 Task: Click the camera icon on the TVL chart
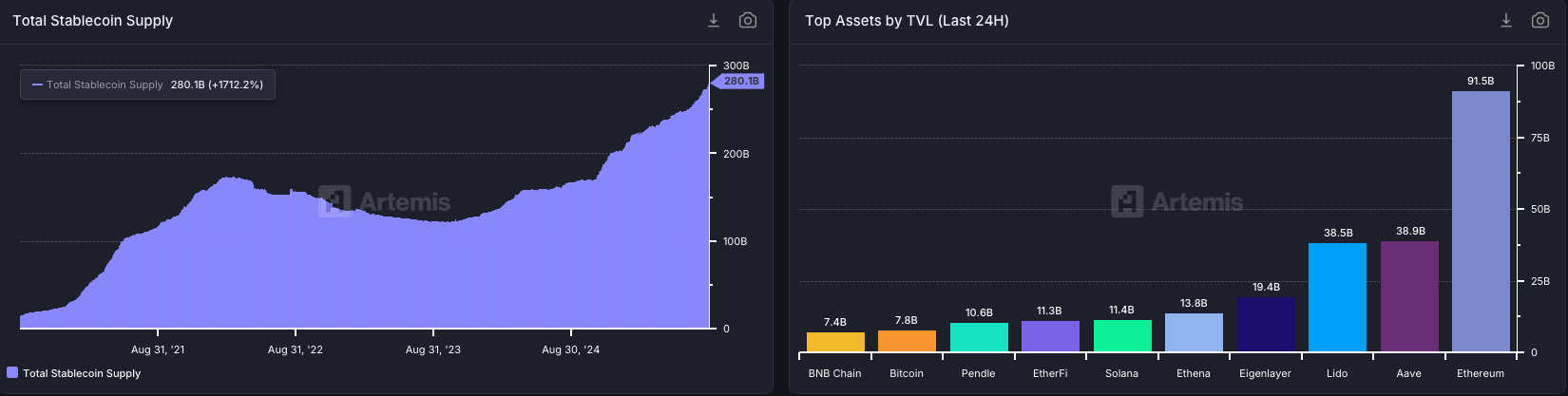[1540, 20]
